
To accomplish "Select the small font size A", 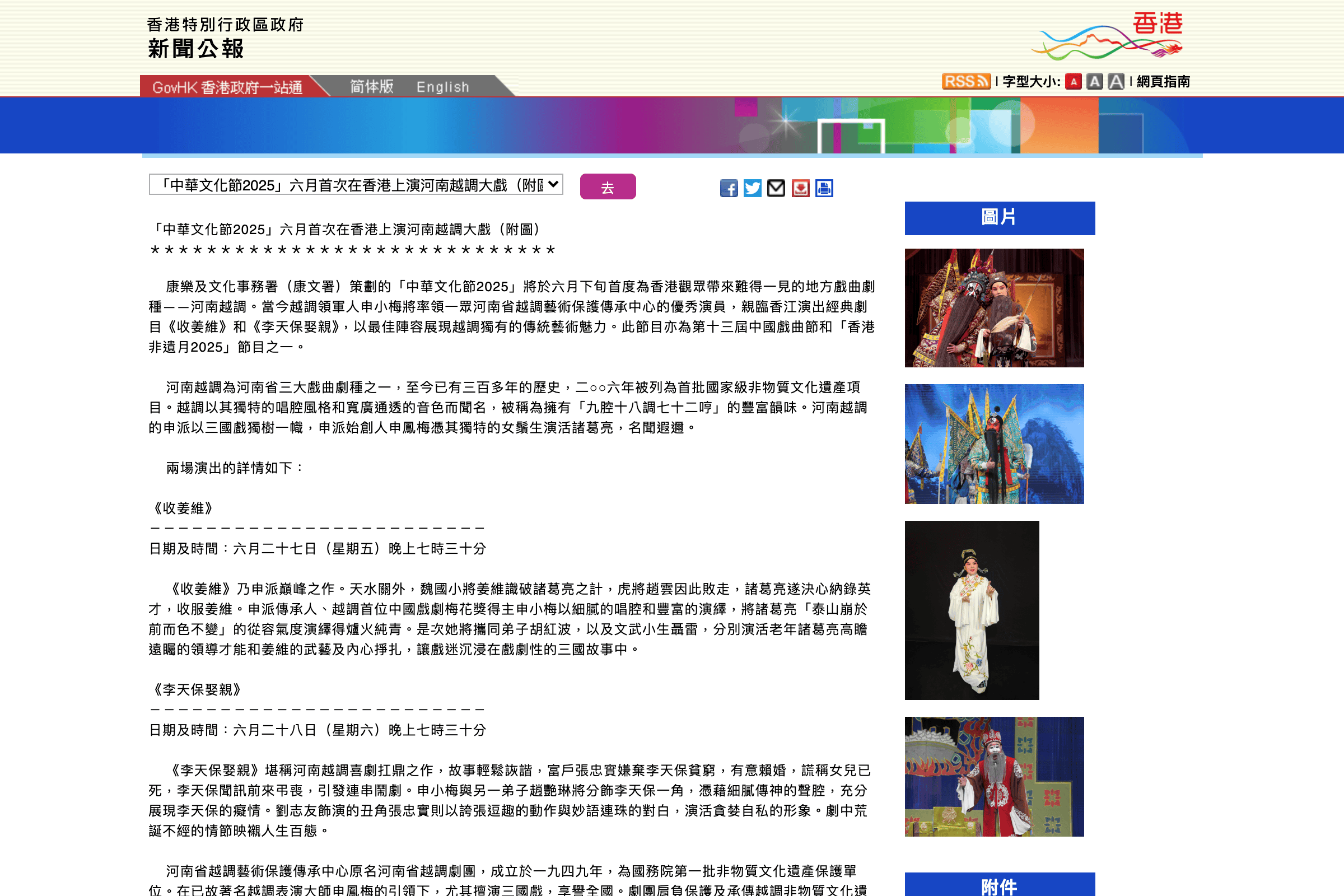I will tap(1073, 81).
